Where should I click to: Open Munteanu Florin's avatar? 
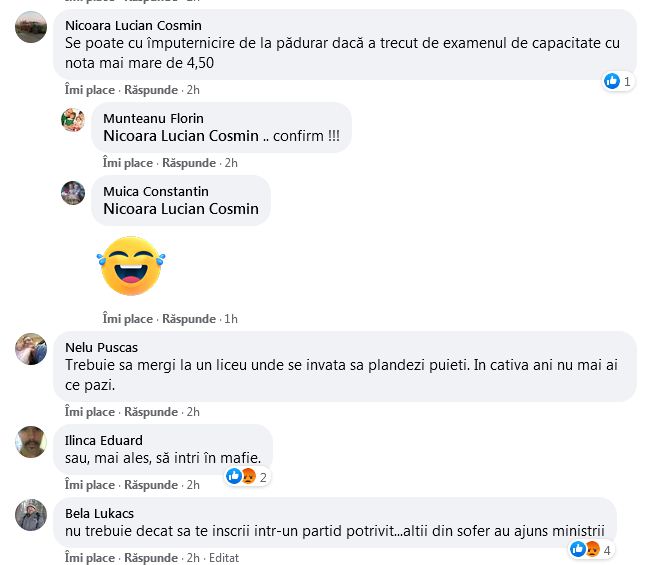[73, 120]
